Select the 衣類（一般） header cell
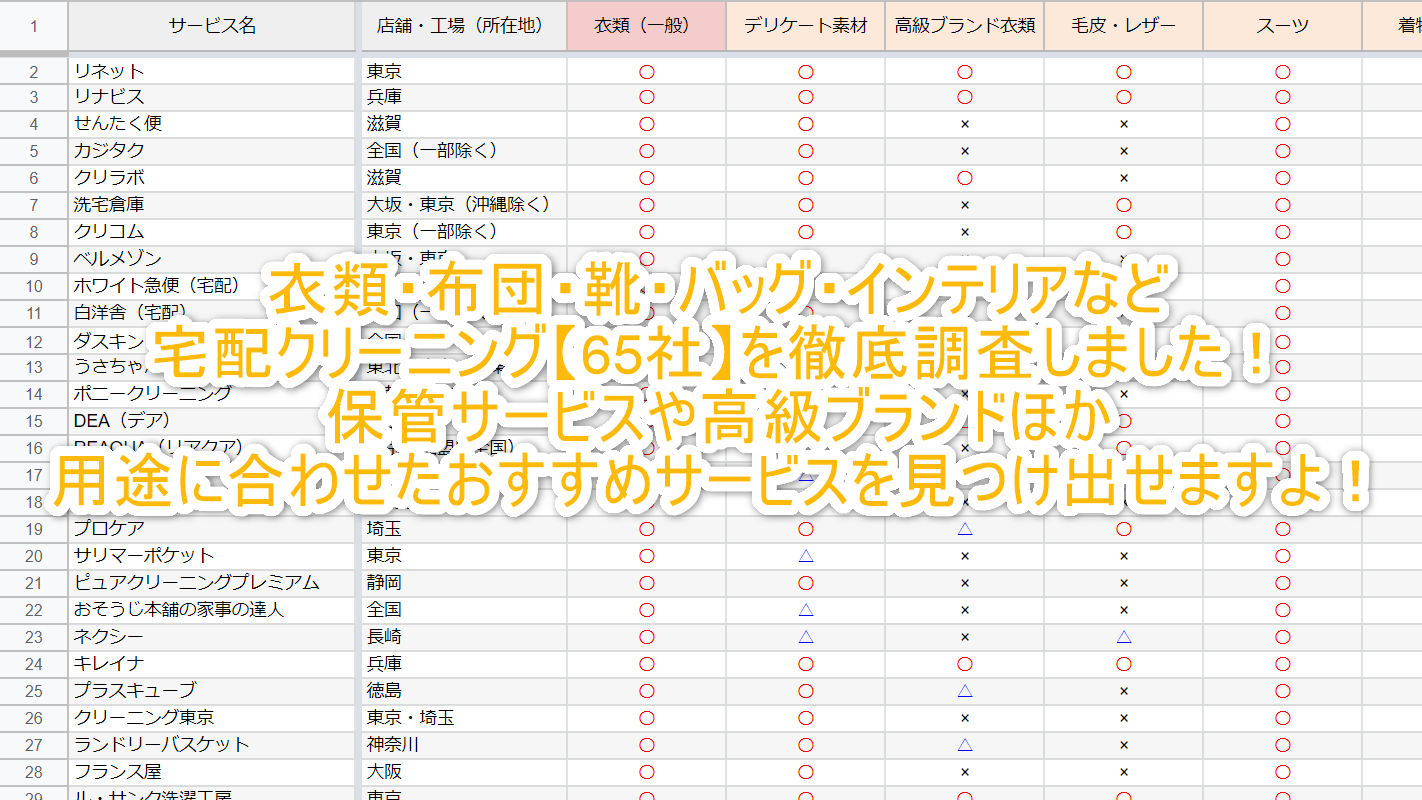1422x800 pixels. click(x=646, y=26)
